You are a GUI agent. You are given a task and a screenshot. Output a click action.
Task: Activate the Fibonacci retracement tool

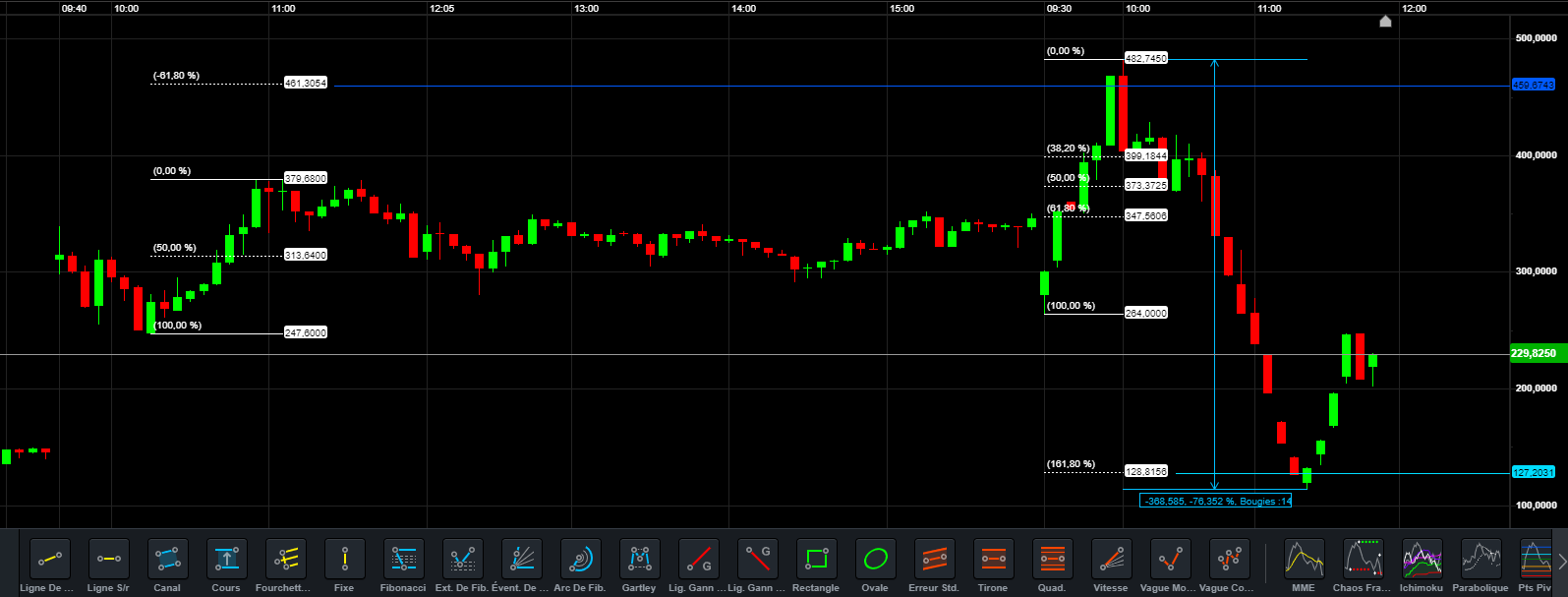click(404, 559)
